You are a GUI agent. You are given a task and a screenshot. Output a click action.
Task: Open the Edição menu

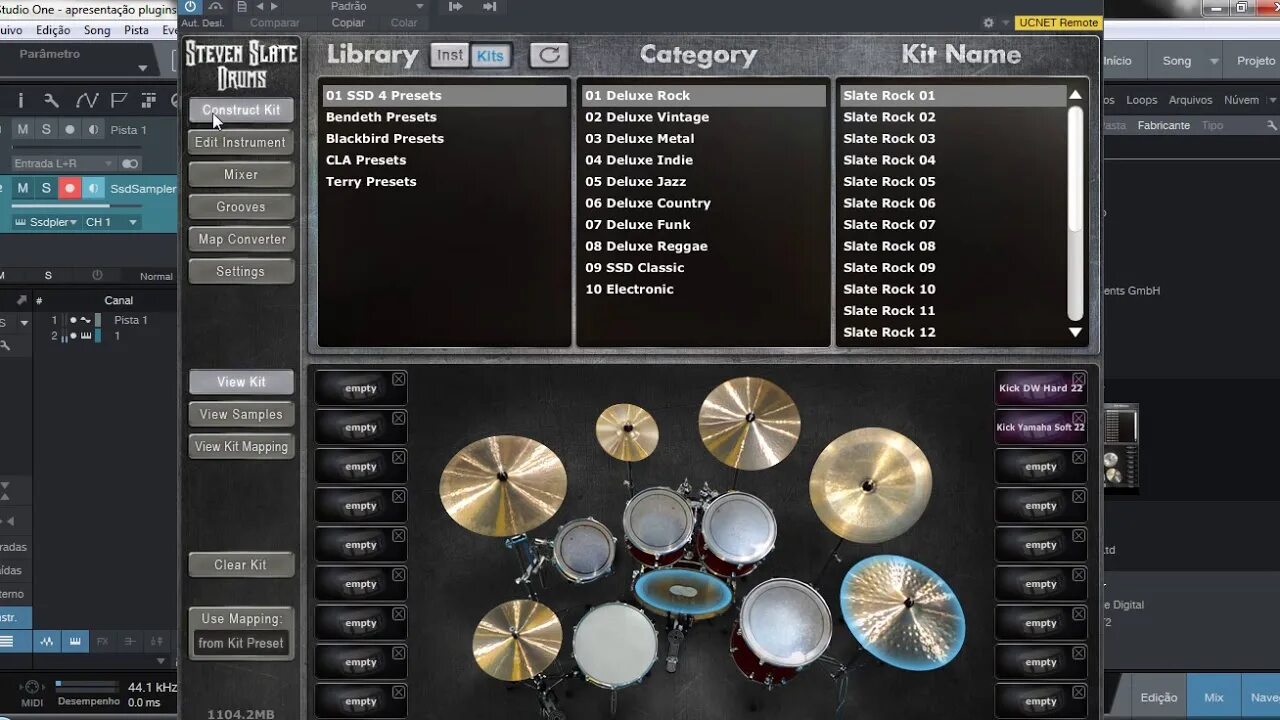click(x=53, y=30)
